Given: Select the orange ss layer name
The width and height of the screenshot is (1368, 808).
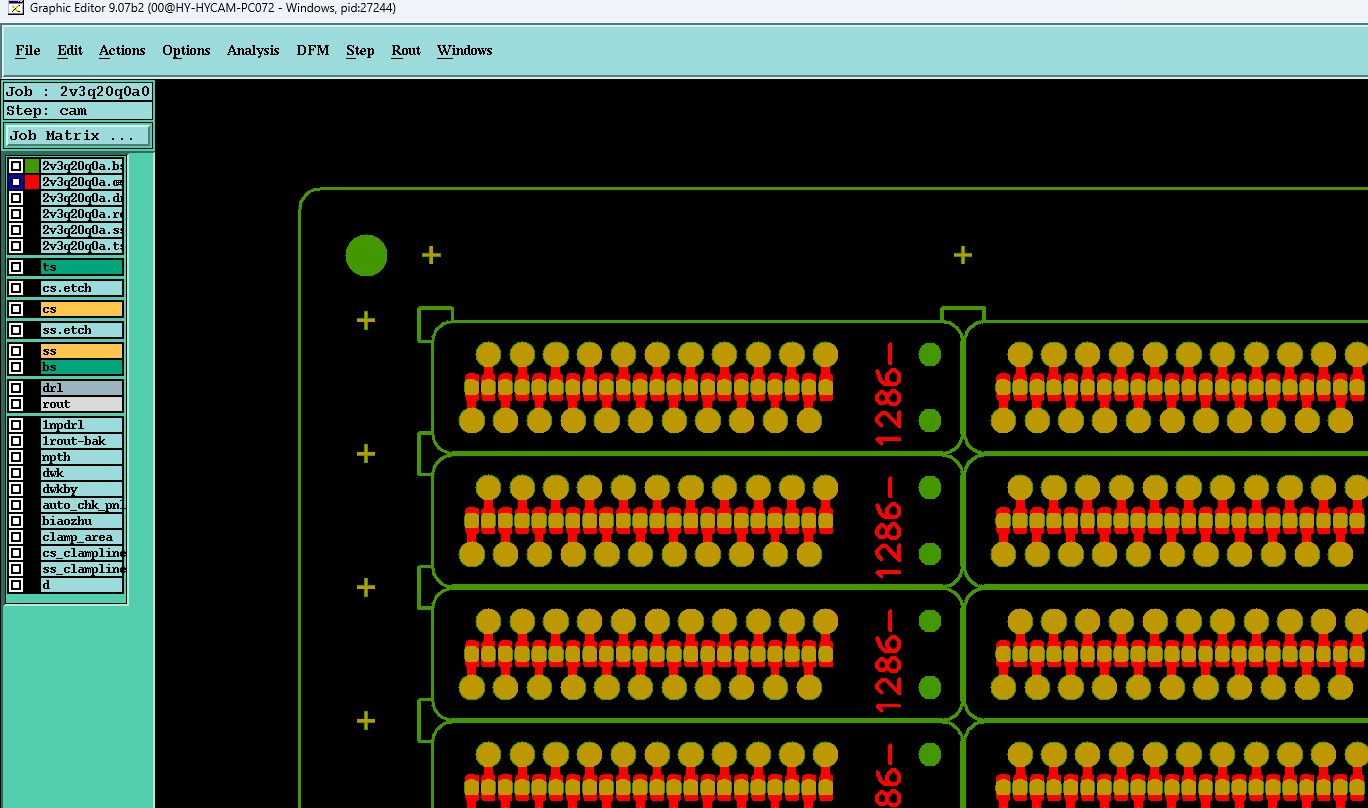Looking at the screenshot, I should [82, 351].
